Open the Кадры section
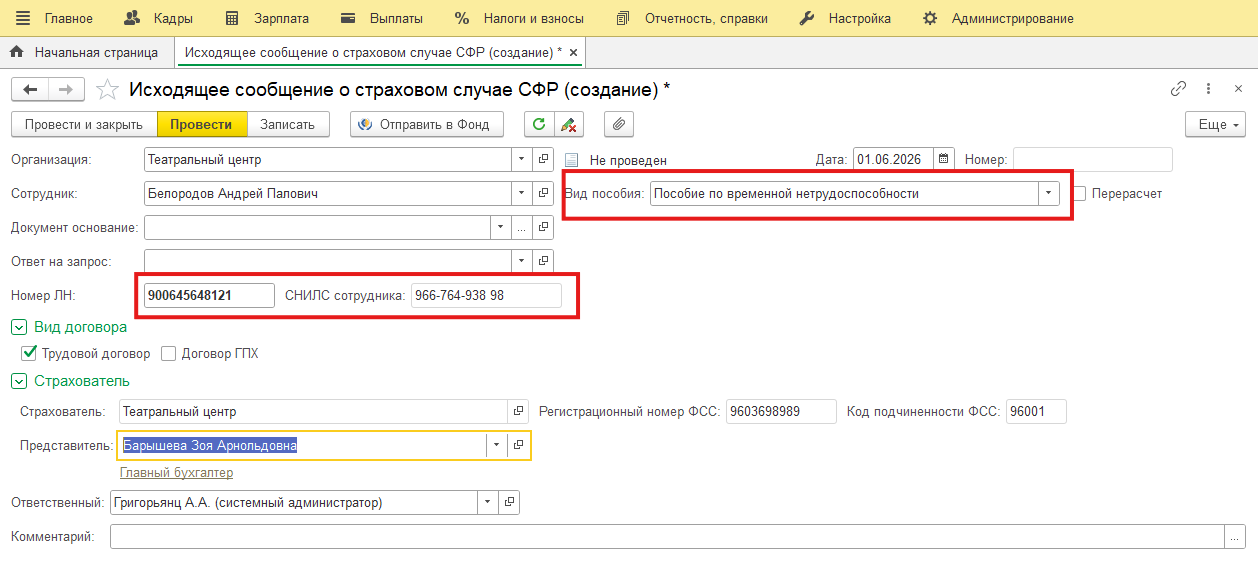 point(157,18)
